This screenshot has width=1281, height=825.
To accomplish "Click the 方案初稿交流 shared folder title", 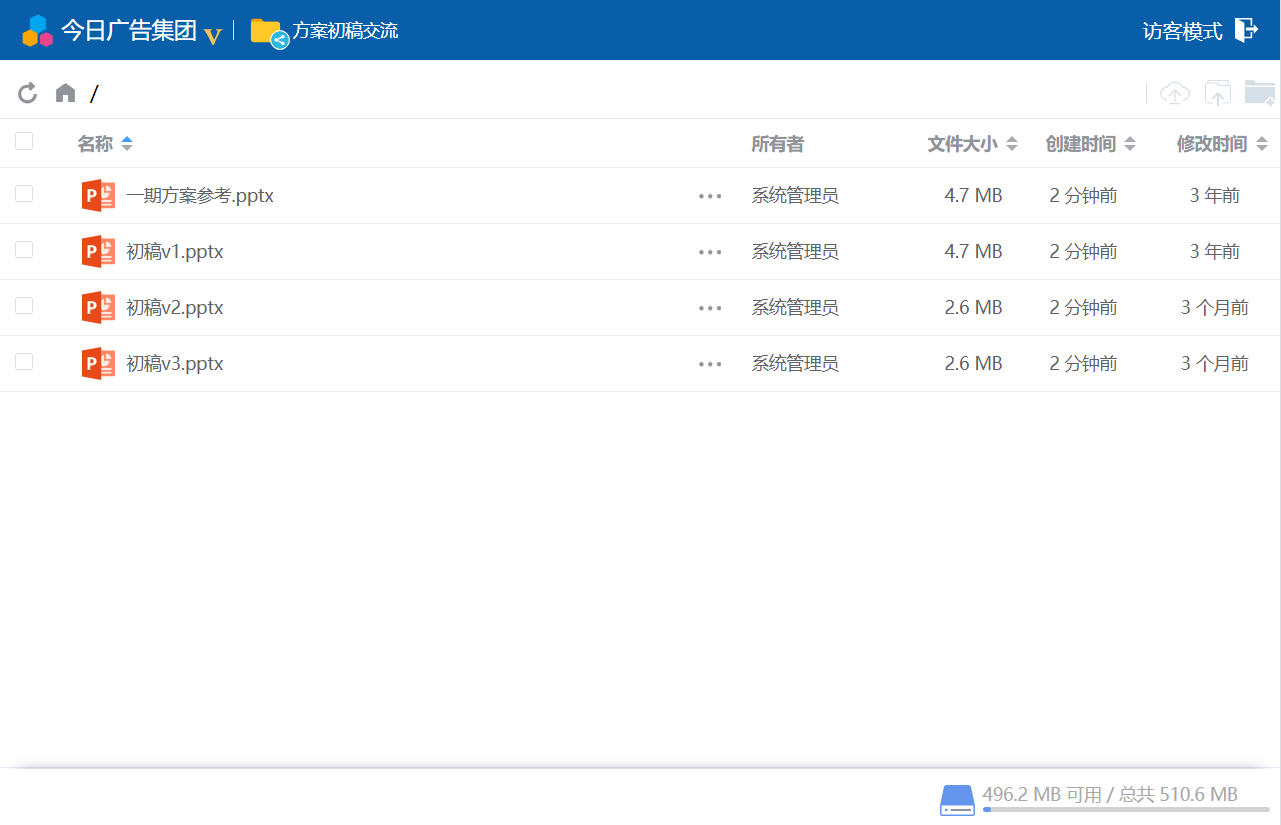I will tap(345, 31).
